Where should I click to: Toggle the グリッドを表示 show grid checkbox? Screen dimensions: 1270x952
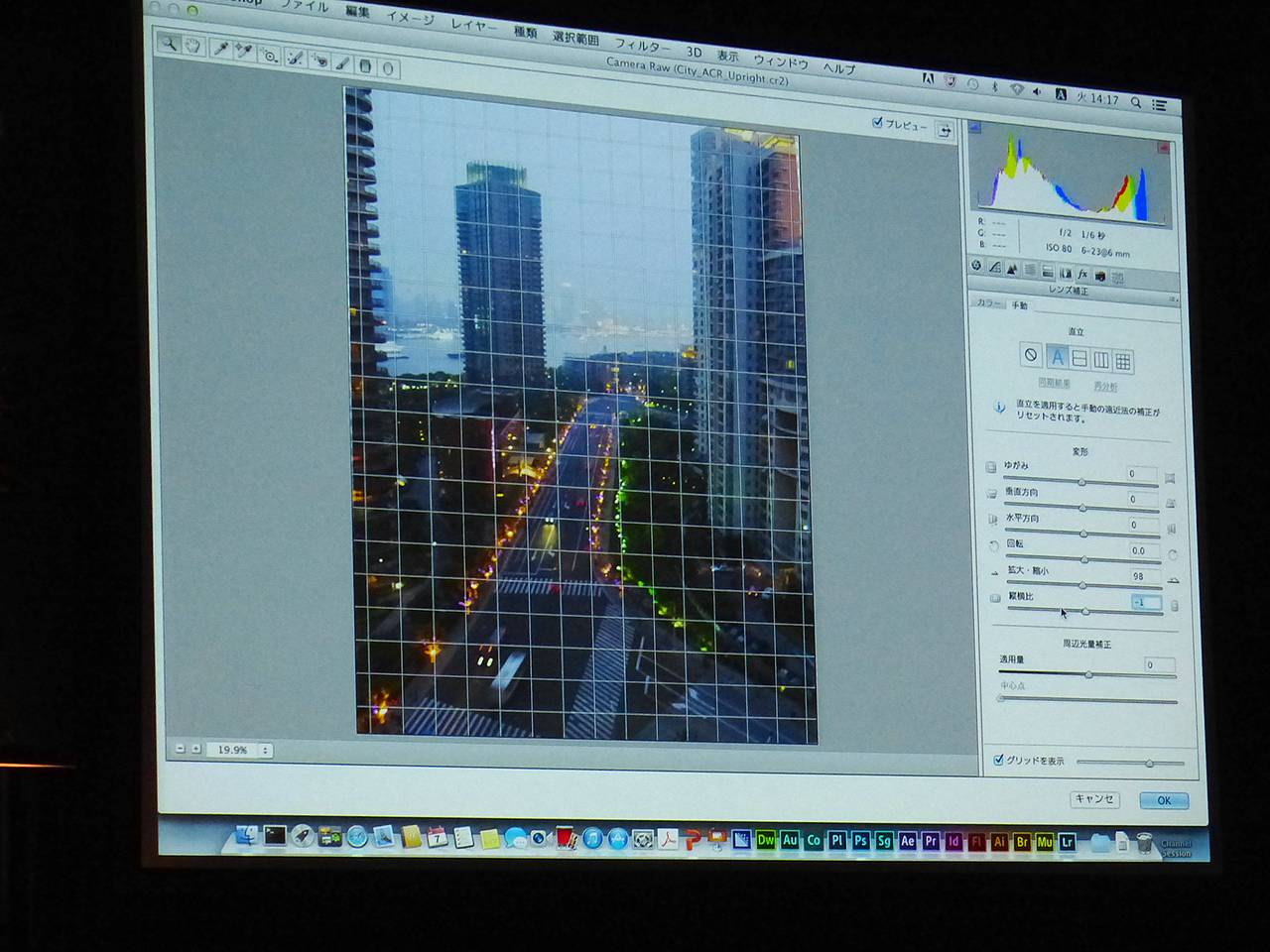coord(998,760)
